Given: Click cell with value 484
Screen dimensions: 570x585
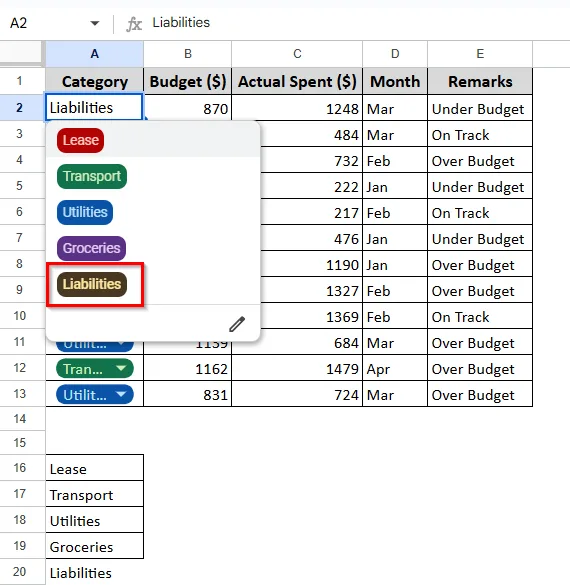Looking at the screenshot, I should (311, 134).
